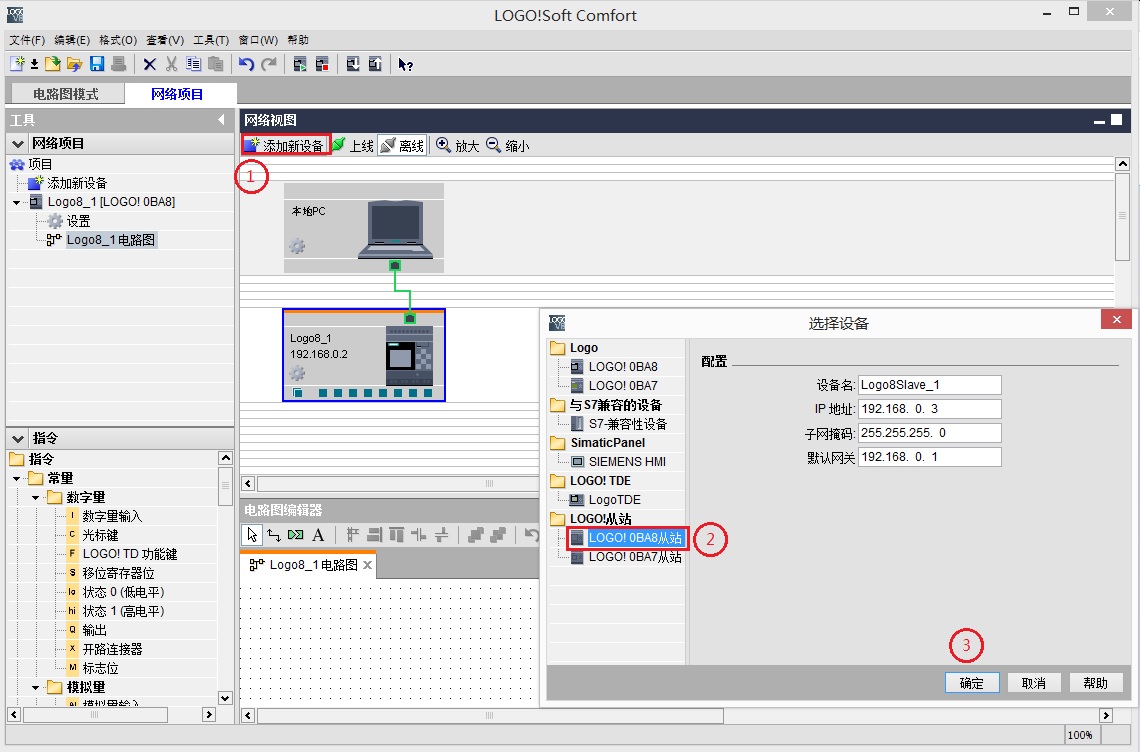Click the gear icon on 本地PC device
1140x752 pixels.
click(x=297, y=247)
